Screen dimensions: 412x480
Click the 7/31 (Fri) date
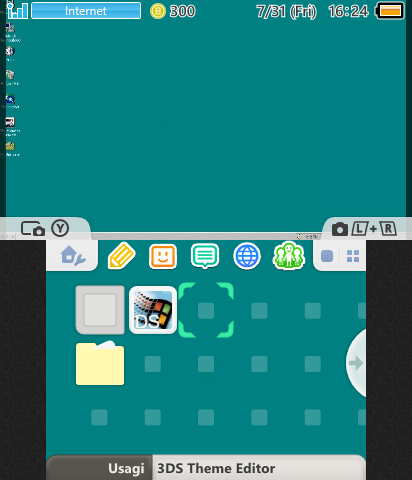(286, 11)
